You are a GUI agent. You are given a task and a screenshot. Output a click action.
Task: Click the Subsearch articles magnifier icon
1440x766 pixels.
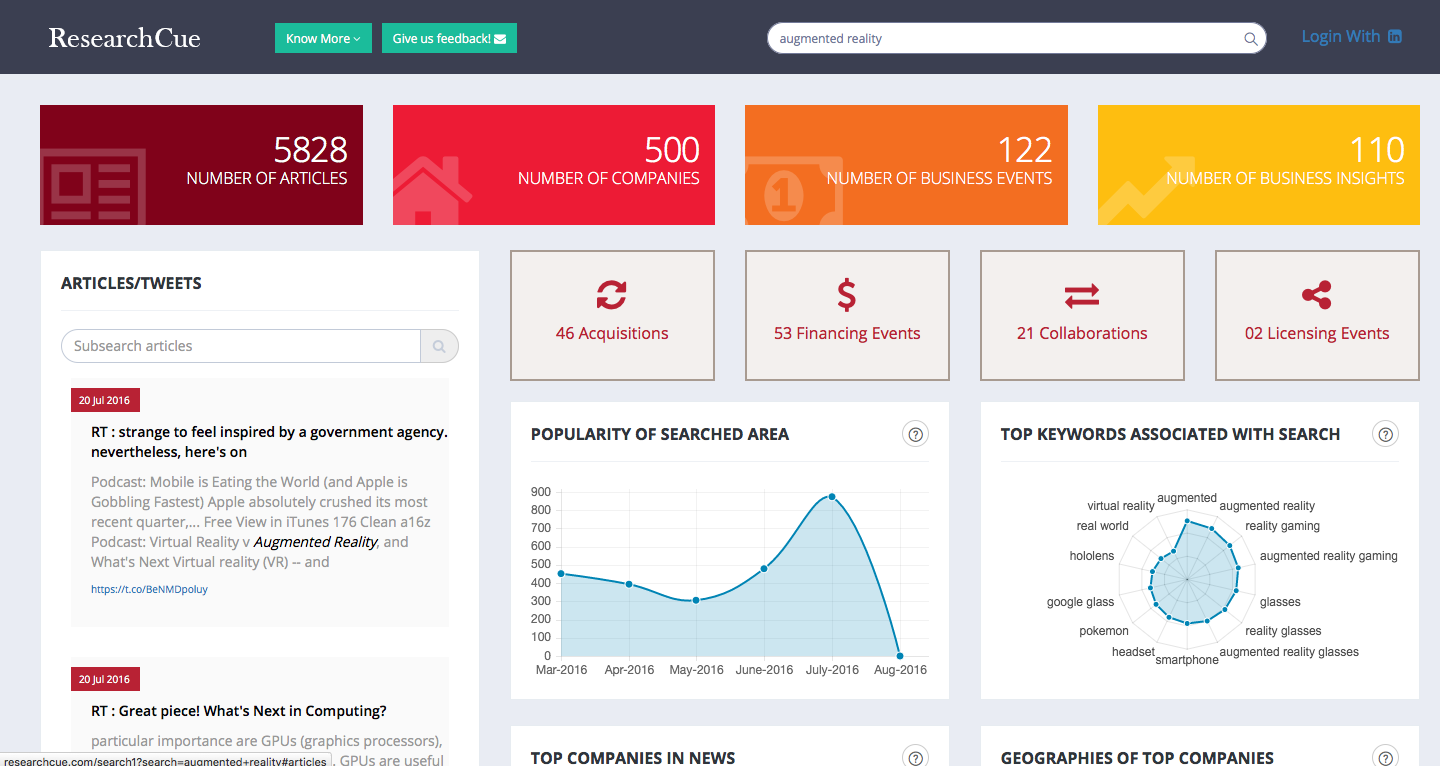pos(439,346)
